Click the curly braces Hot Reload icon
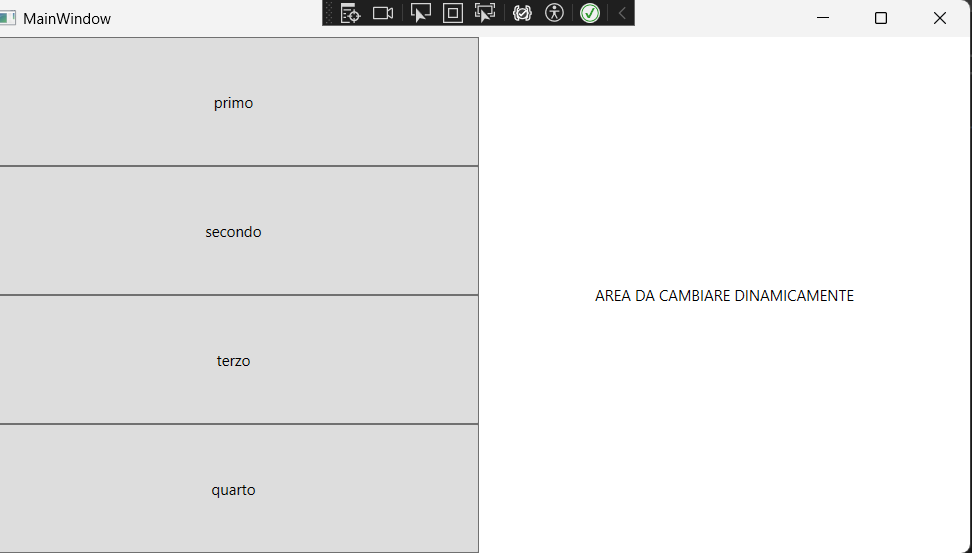Screen dimensions: 972x553 pos(522,13)
